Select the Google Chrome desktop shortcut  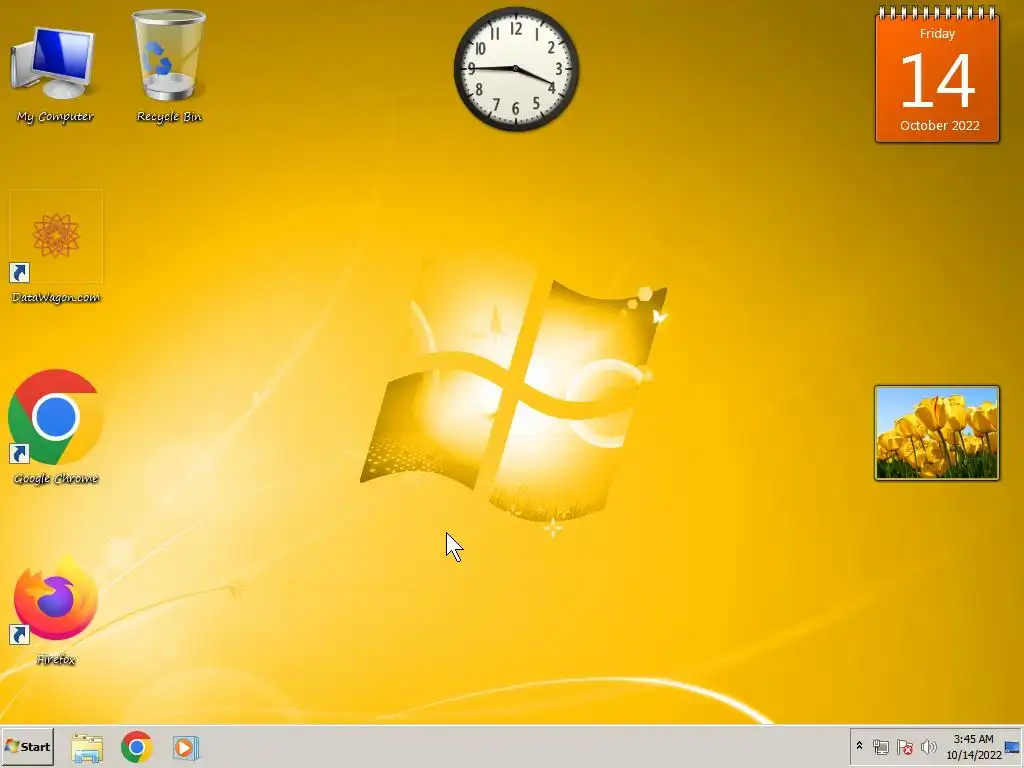click(x=56, y=417)
